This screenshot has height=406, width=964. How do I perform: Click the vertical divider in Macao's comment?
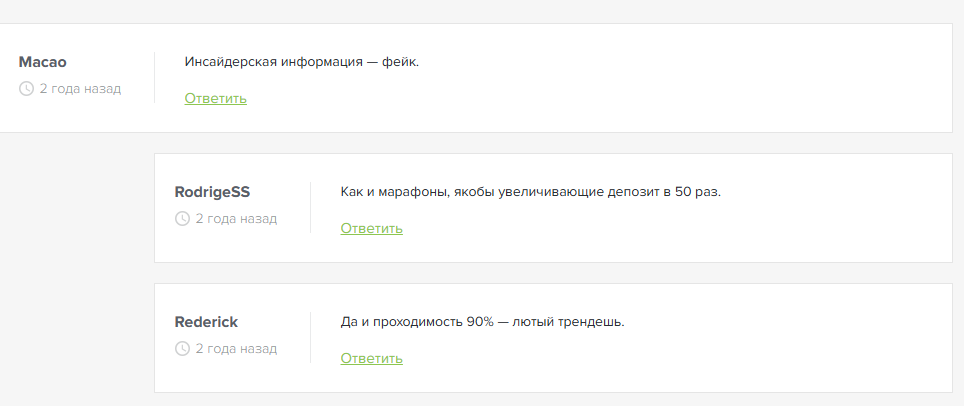pos(154,78)
